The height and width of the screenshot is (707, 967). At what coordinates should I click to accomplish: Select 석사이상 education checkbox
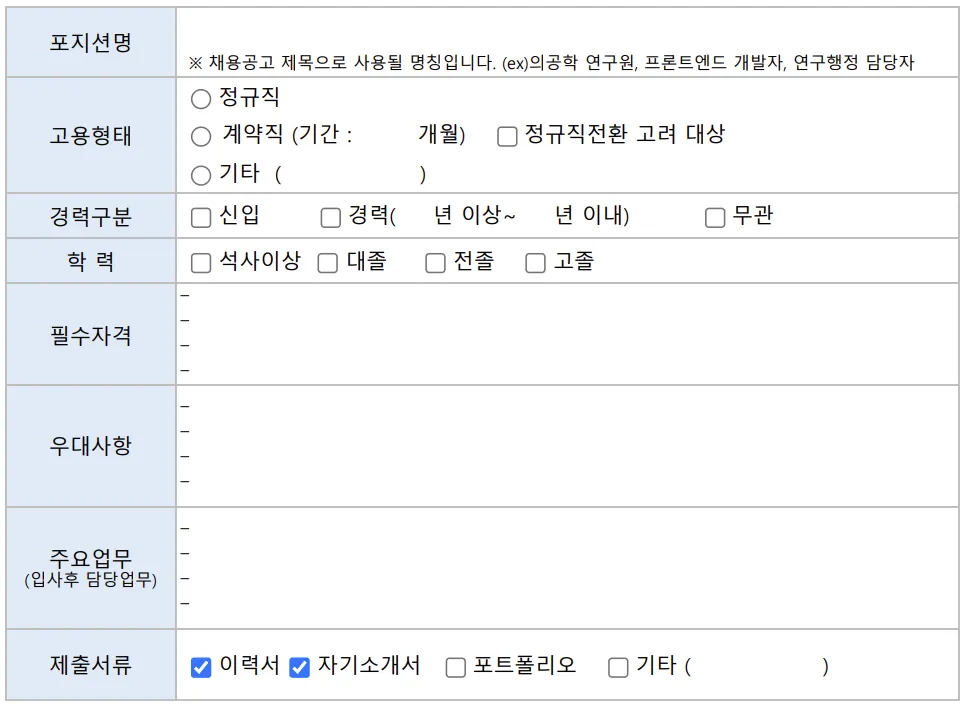201,263
